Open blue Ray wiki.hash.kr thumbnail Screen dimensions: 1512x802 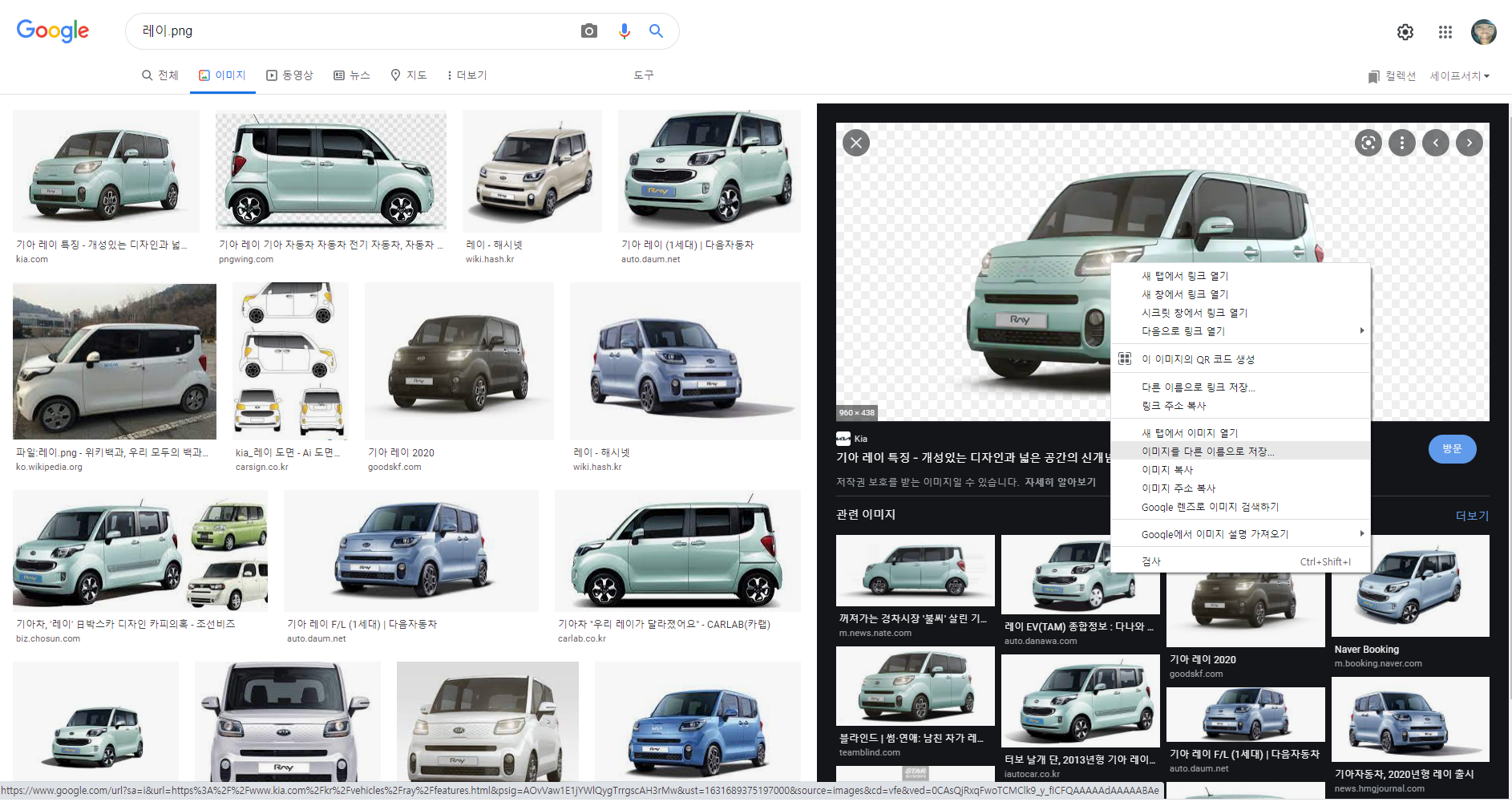tap(685, 361)
